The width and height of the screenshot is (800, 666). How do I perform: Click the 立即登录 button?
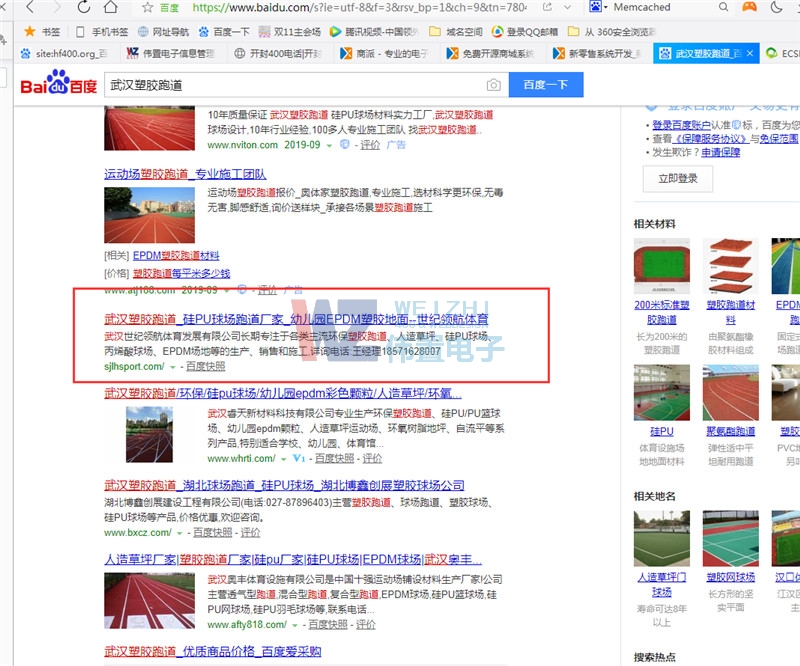click(679, 178)
